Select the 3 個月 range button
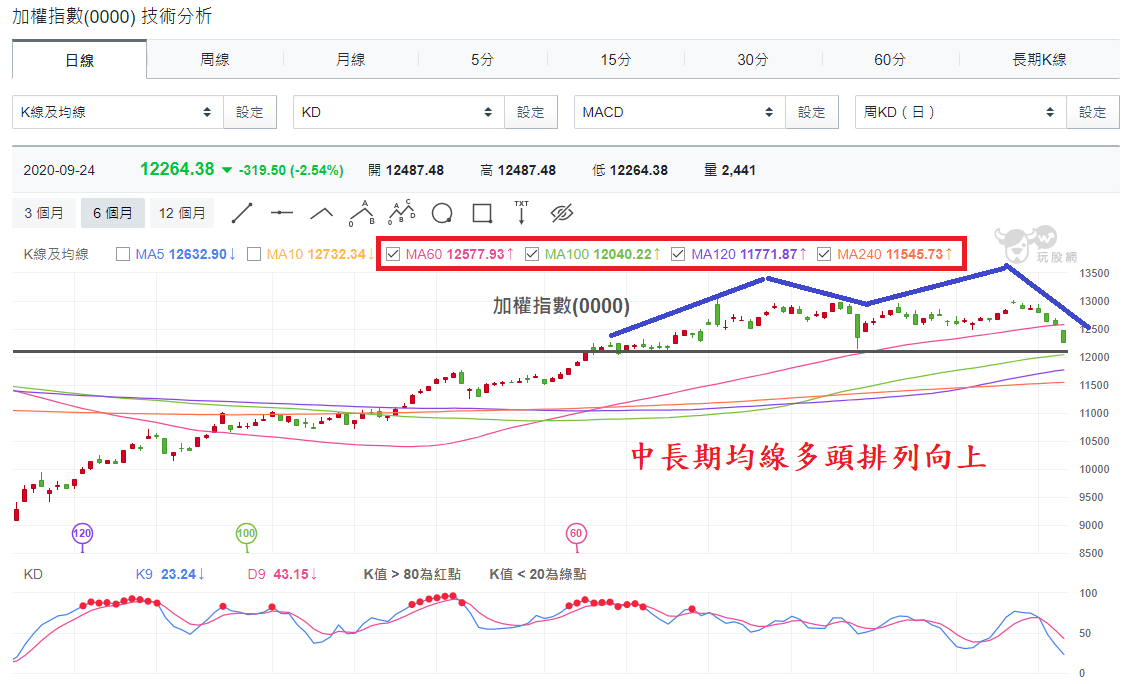1132x684 pixels. (44, 213)
